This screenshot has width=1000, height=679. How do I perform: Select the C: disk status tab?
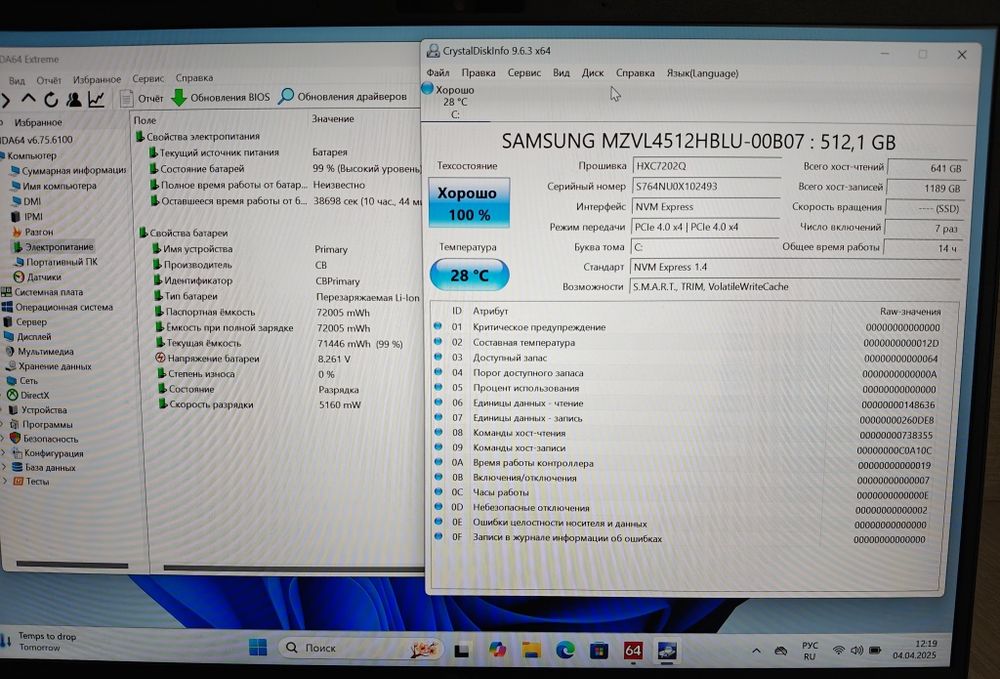(455, 102)
